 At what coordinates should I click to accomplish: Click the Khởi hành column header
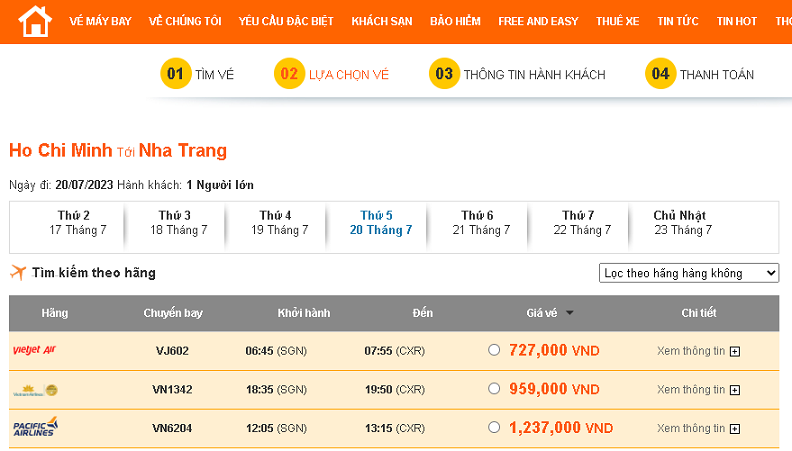click(x=304, y=313)
